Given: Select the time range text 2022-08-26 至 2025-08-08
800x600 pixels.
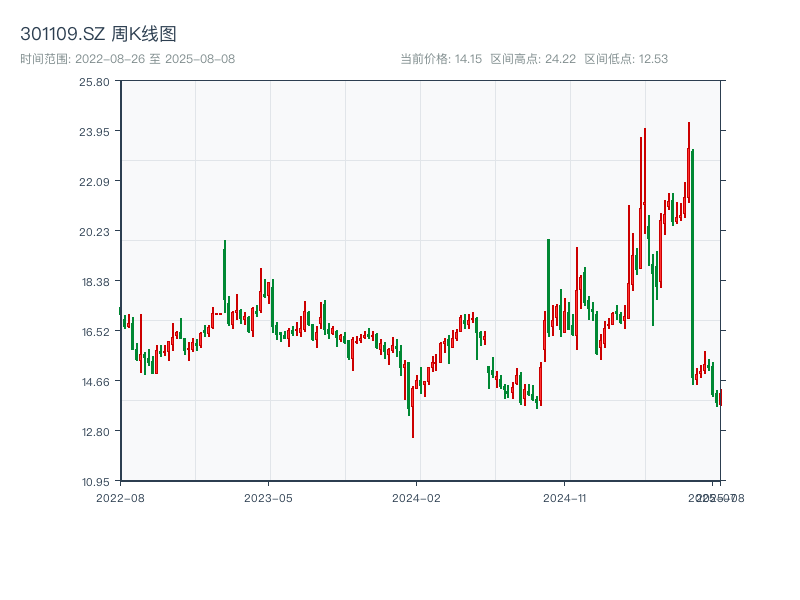Looking at the screenshot, I should [155, 59].
